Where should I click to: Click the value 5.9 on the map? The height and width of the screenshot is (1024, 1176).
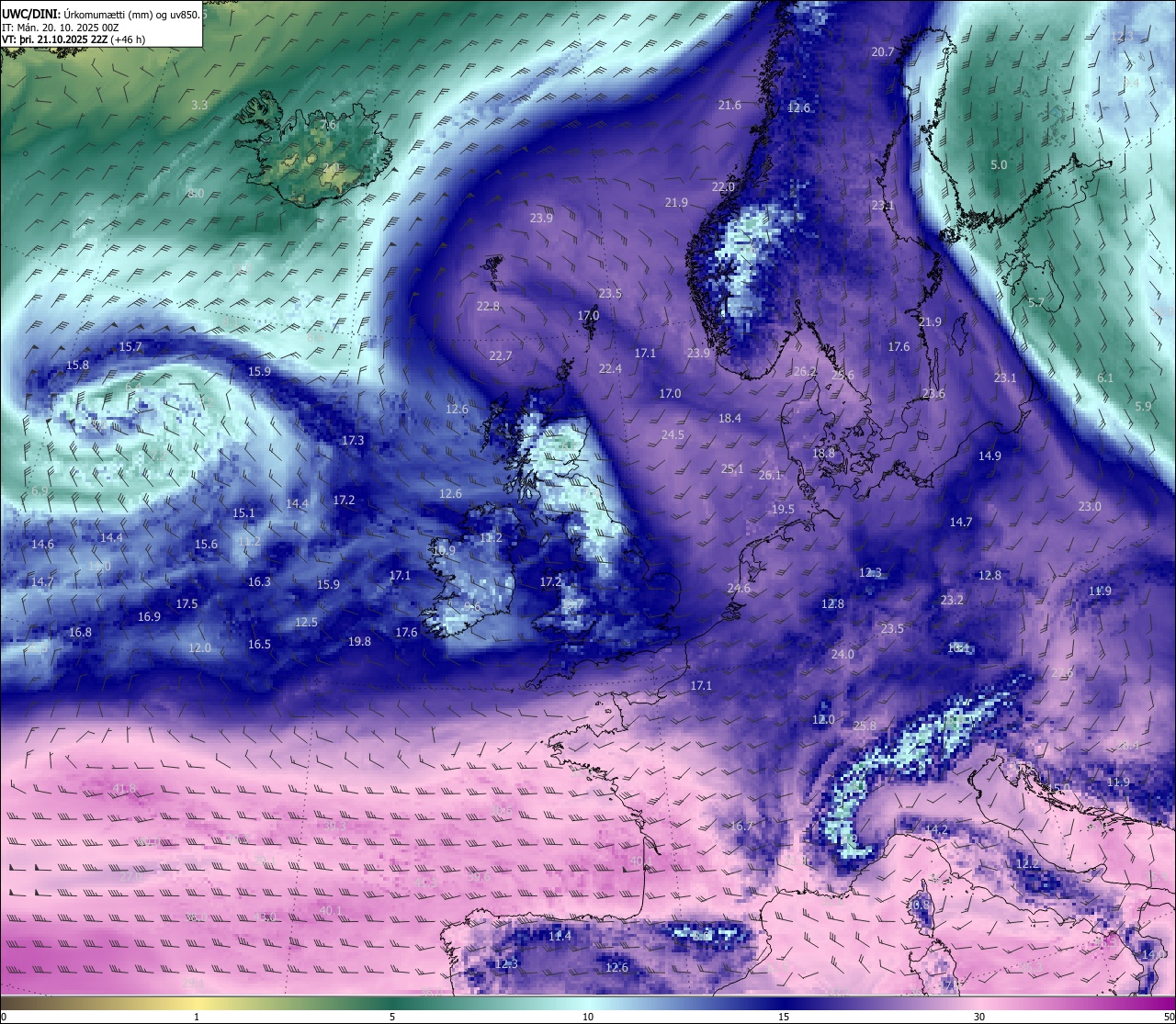point(1143,406)
